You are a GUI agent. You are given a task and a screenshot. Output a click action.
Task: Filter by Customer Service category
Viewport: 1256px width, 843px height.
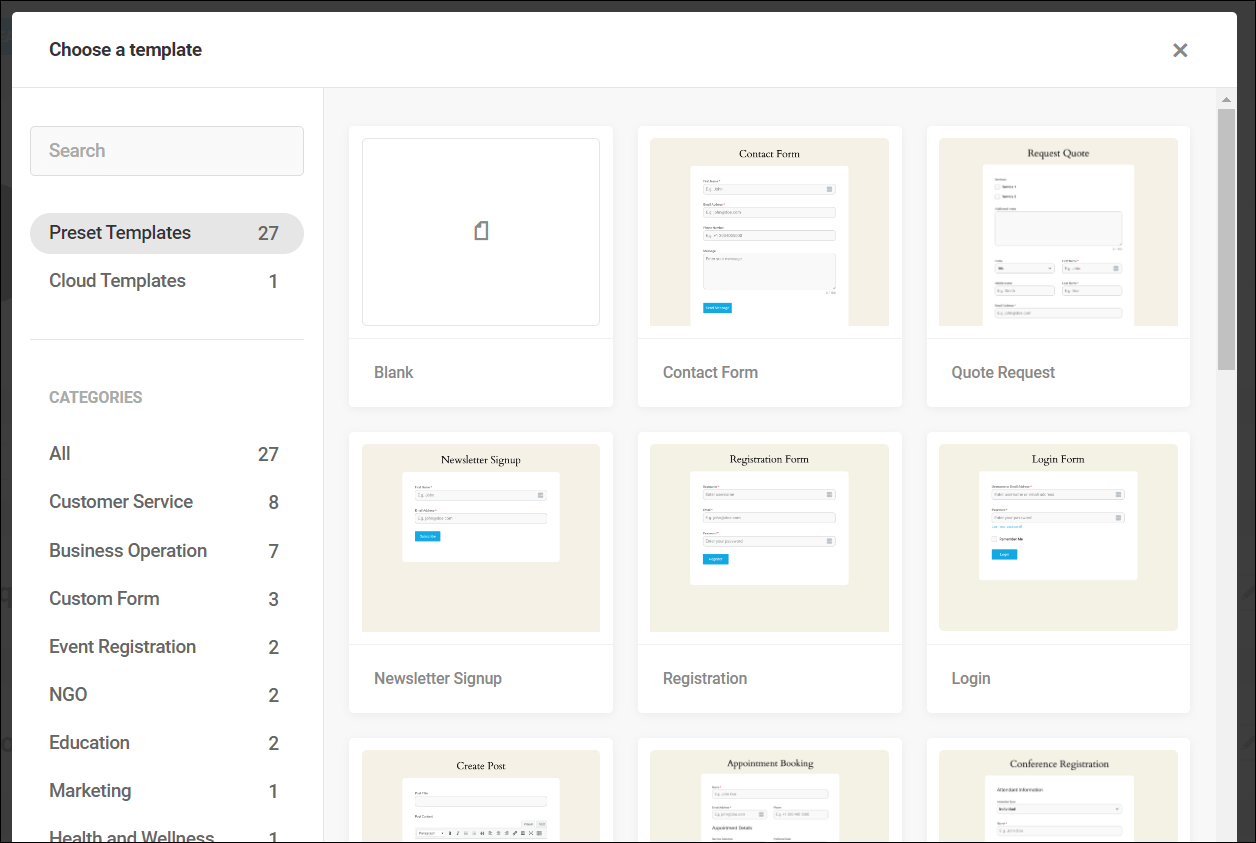pos(120,502)
